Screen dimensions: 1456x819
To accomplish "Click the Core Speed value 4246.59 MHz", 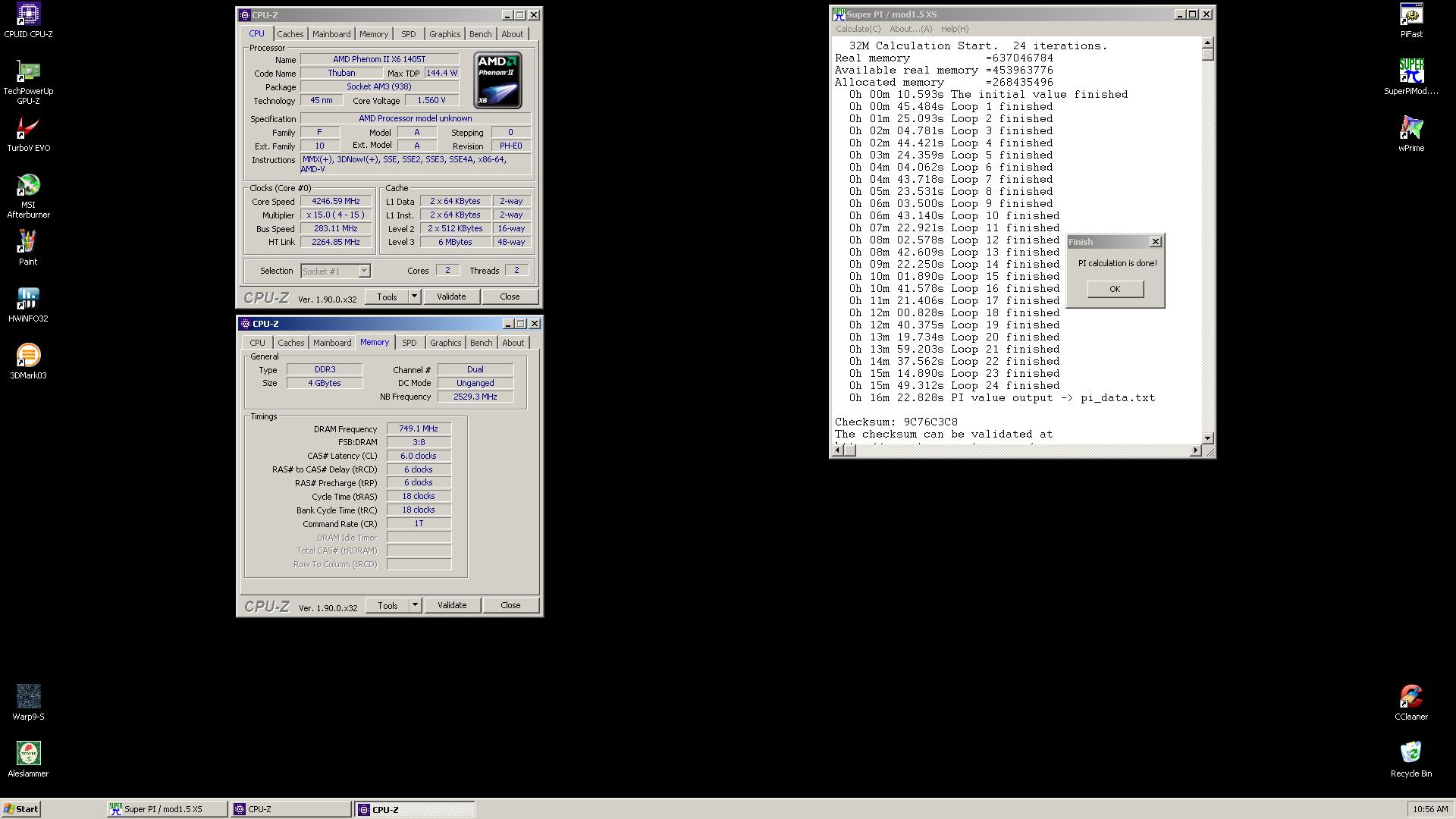I will 336,202.
